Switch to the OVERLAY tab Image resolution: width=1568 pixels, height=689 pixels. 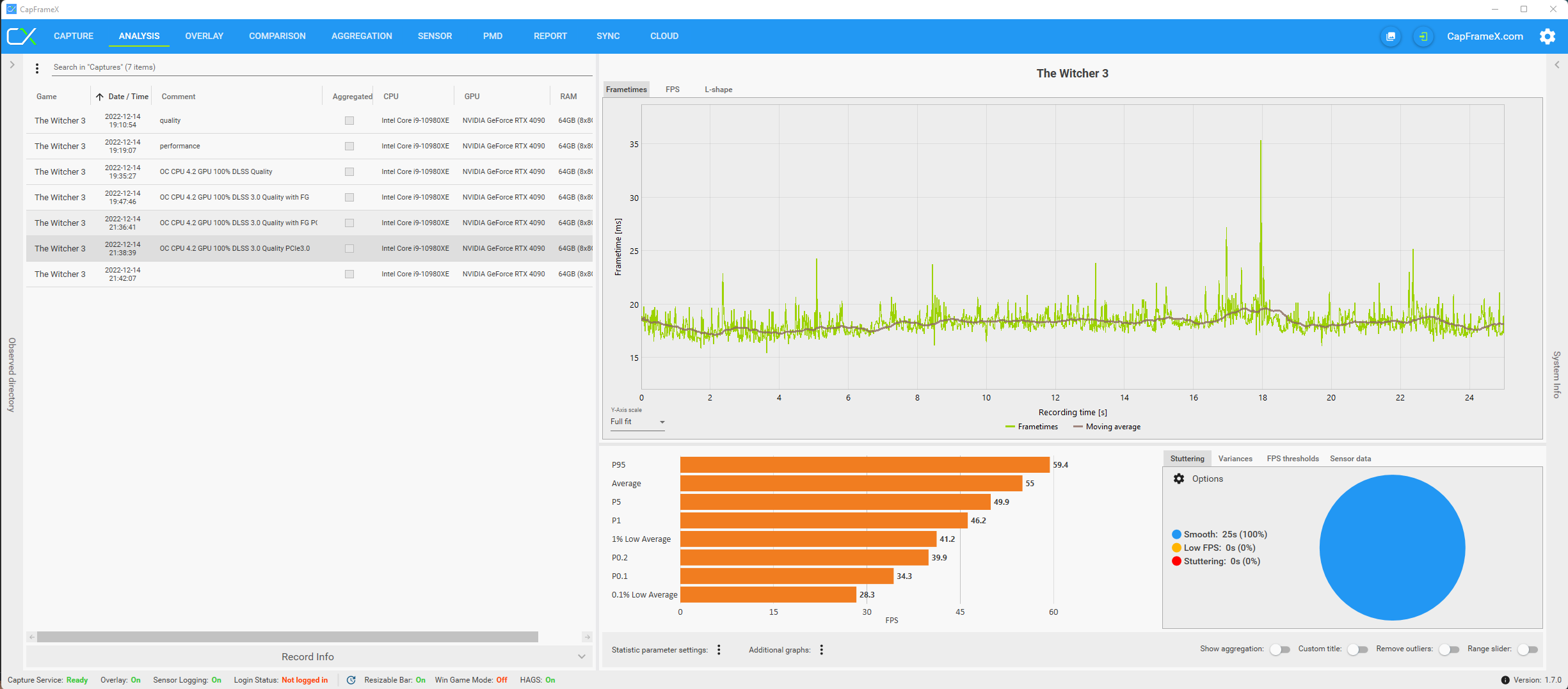coord(204,36)
